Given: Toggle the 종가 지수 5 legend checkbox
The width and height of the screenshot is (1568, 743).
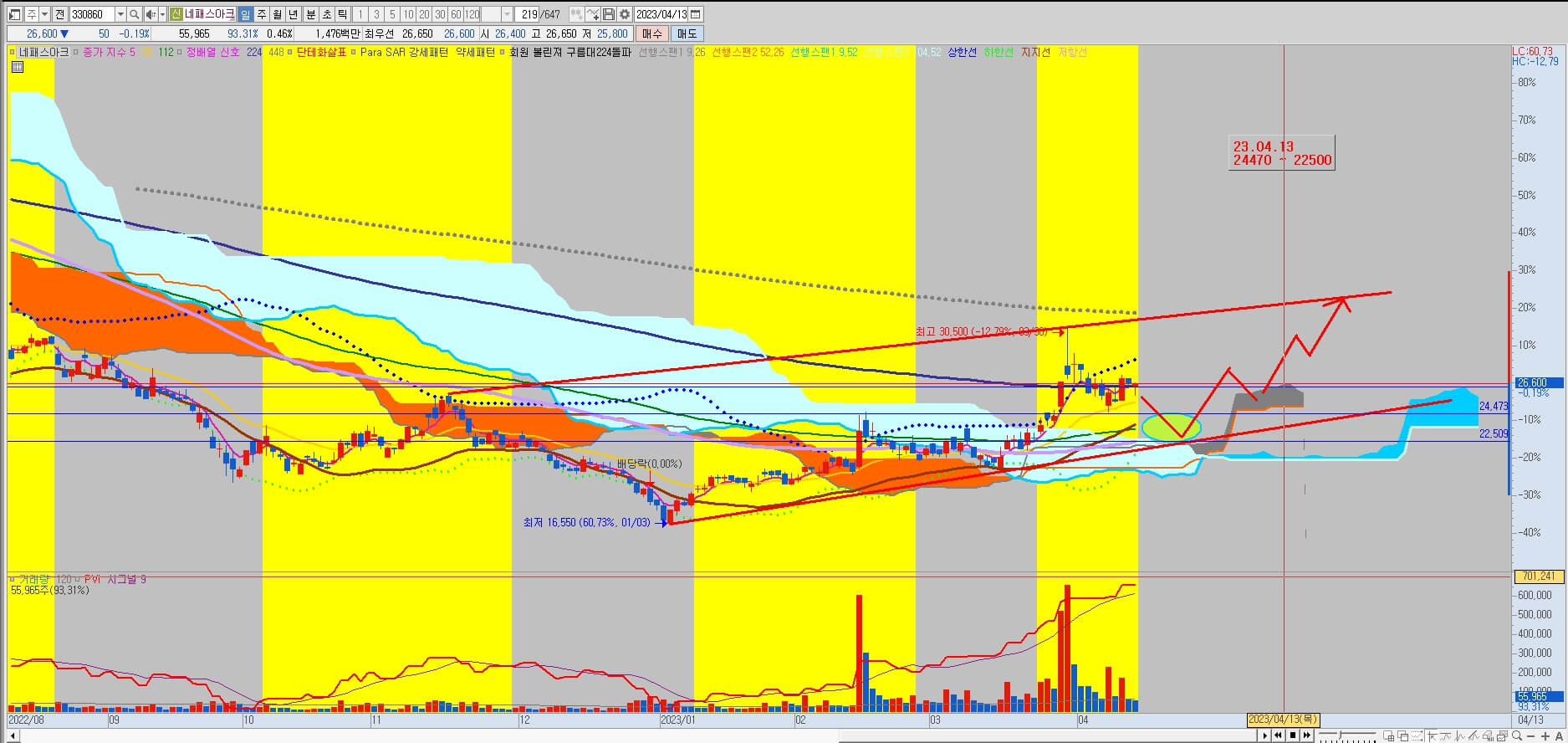Looking at the screenshot, I should click(75, 52).
